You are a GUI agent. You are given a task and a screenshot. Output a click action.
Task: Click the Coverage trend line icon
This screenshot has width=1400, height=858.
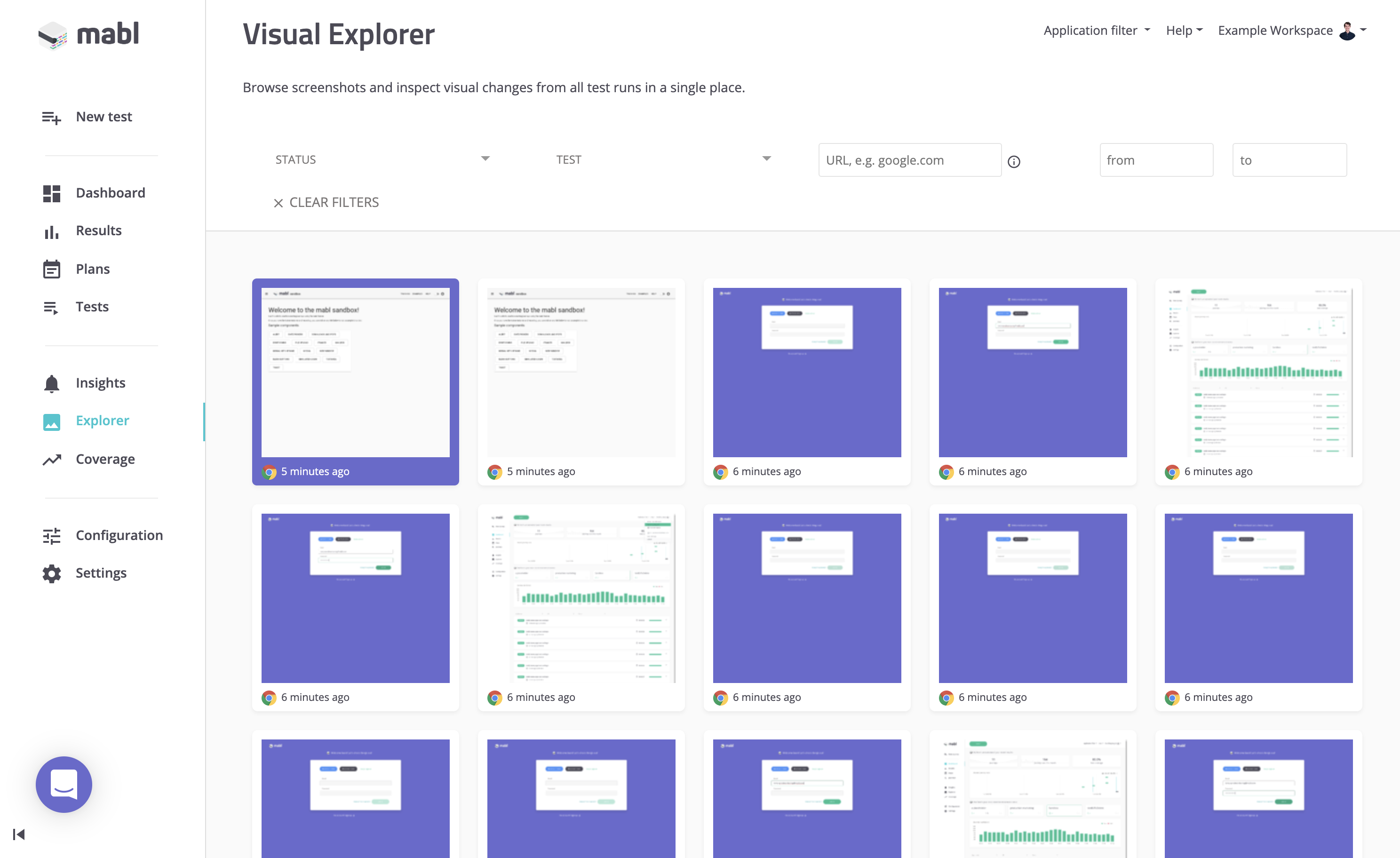pos(51,460)
